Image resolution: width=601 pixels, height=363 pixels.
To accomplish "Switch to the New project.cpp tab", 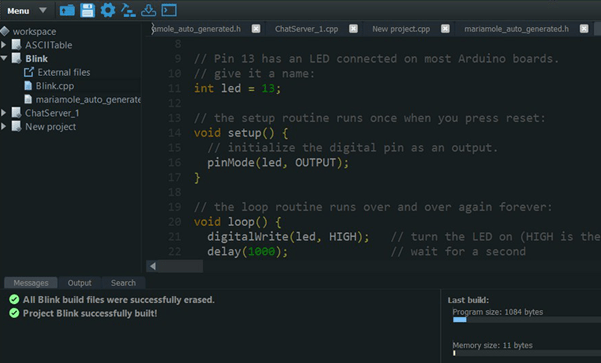I will pos(401,29).
